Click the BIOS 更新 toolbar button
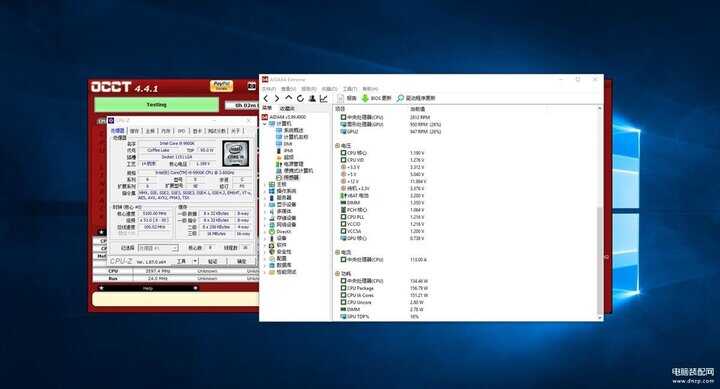Screen dimensions: 720x389 [376, 98]
